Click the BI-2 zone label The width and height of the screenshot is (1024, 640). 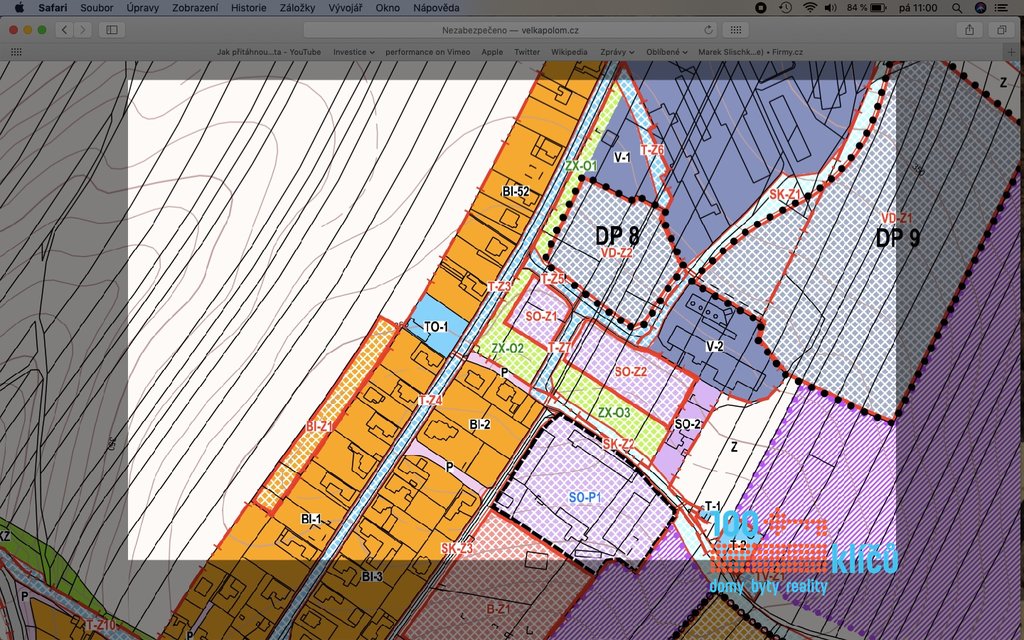[x=479, y=424]
